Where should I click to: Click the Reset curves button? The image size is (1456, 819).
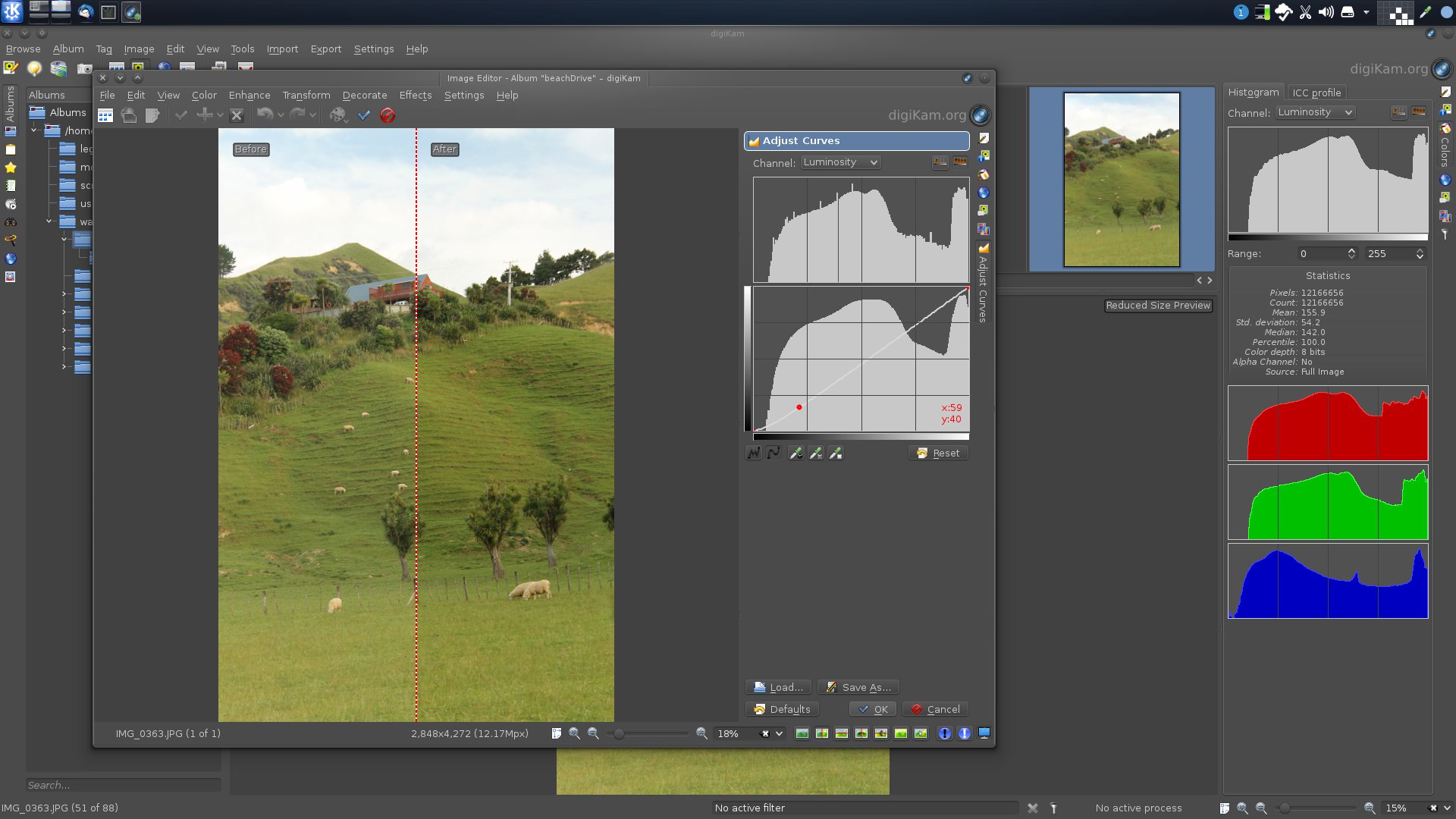coord(938,453)
